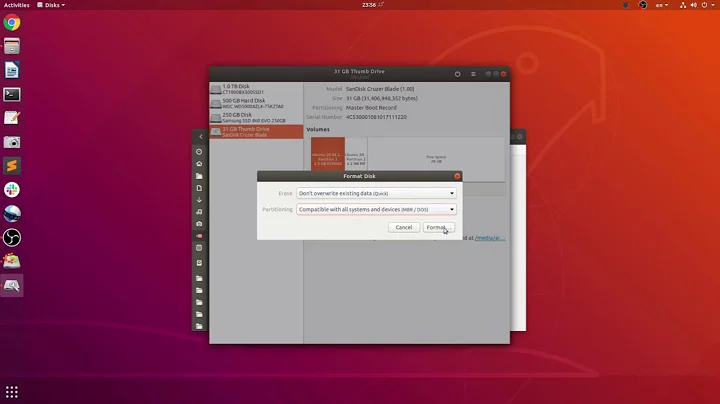The image size is (720, 404).
Task: Open Recent in Files sidebar
Action: 199,152
